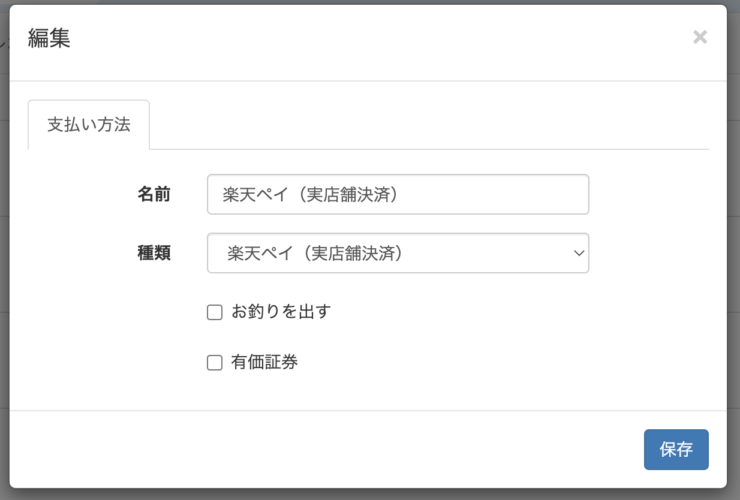The width and height of the screenshot is (740, 500).
Task: Place the cursor after 楽天ペイ（実店舗決済） in the 名前 field
Action: point(401,194)
